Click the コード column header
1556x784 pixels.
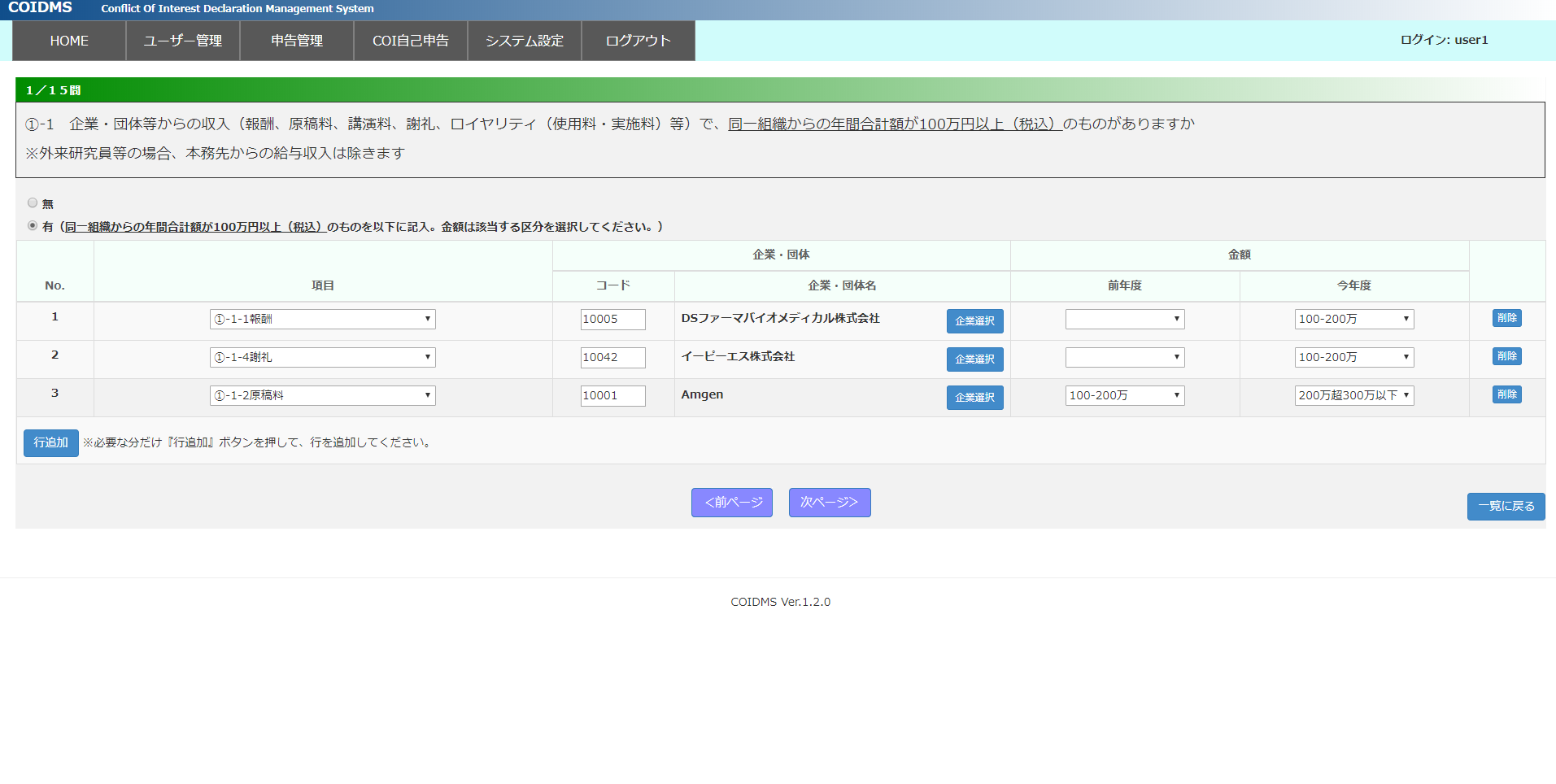[613, 285]
